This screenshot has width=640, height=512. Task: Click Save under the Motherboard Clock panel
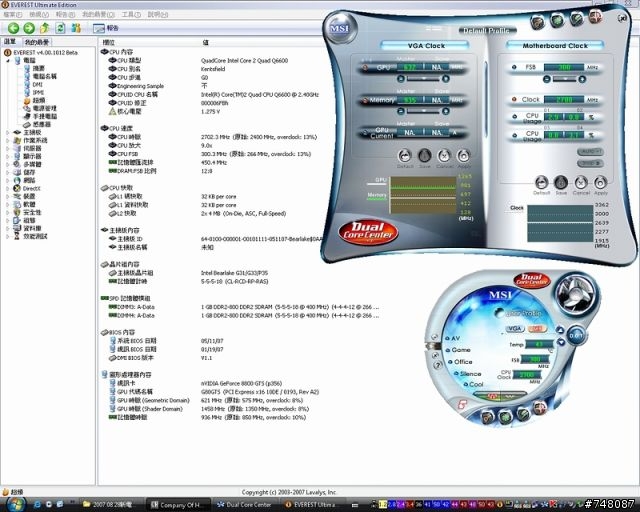(561, 185)
